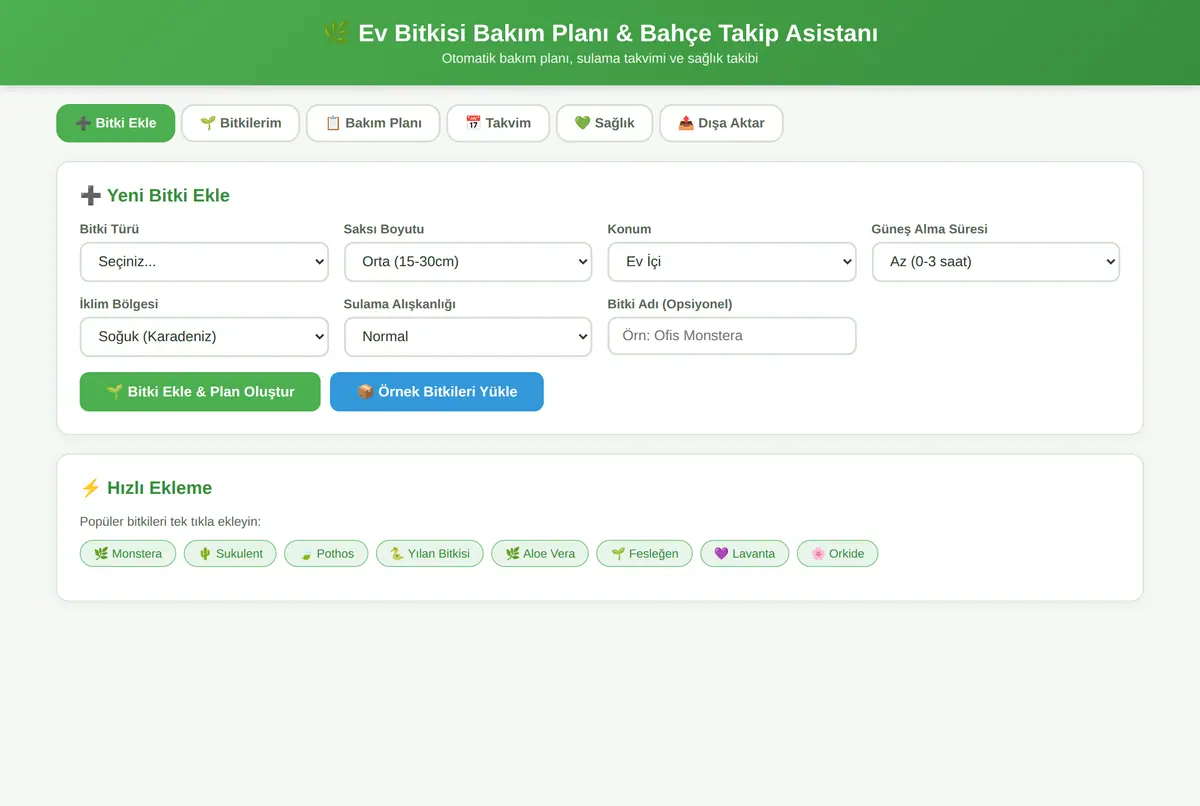This screenshot has width=1200, height=806.
Task: Click the subtitle Otomatik bakım planı text
Action: tap(600, 59)
